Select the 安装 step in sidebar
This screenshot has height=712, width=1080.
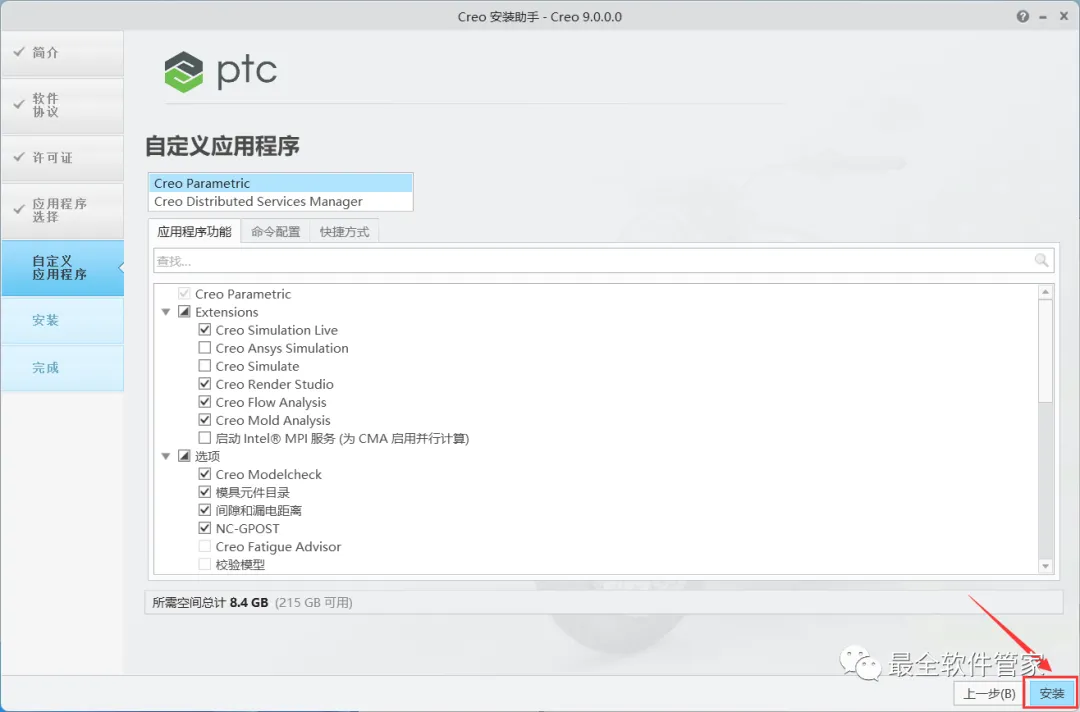tap(62, 320)
